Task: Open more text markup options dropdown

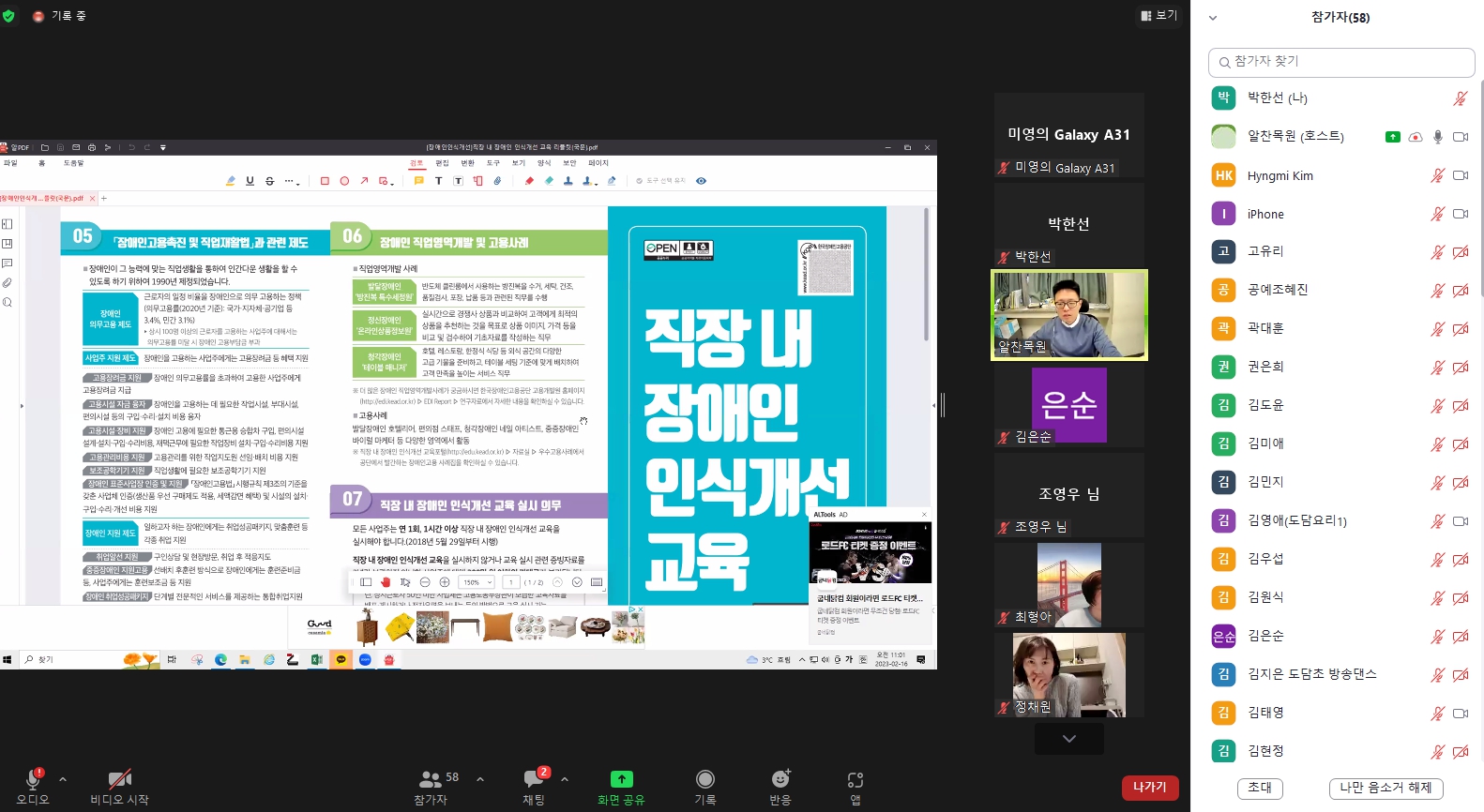Action: tap(292, 181)
